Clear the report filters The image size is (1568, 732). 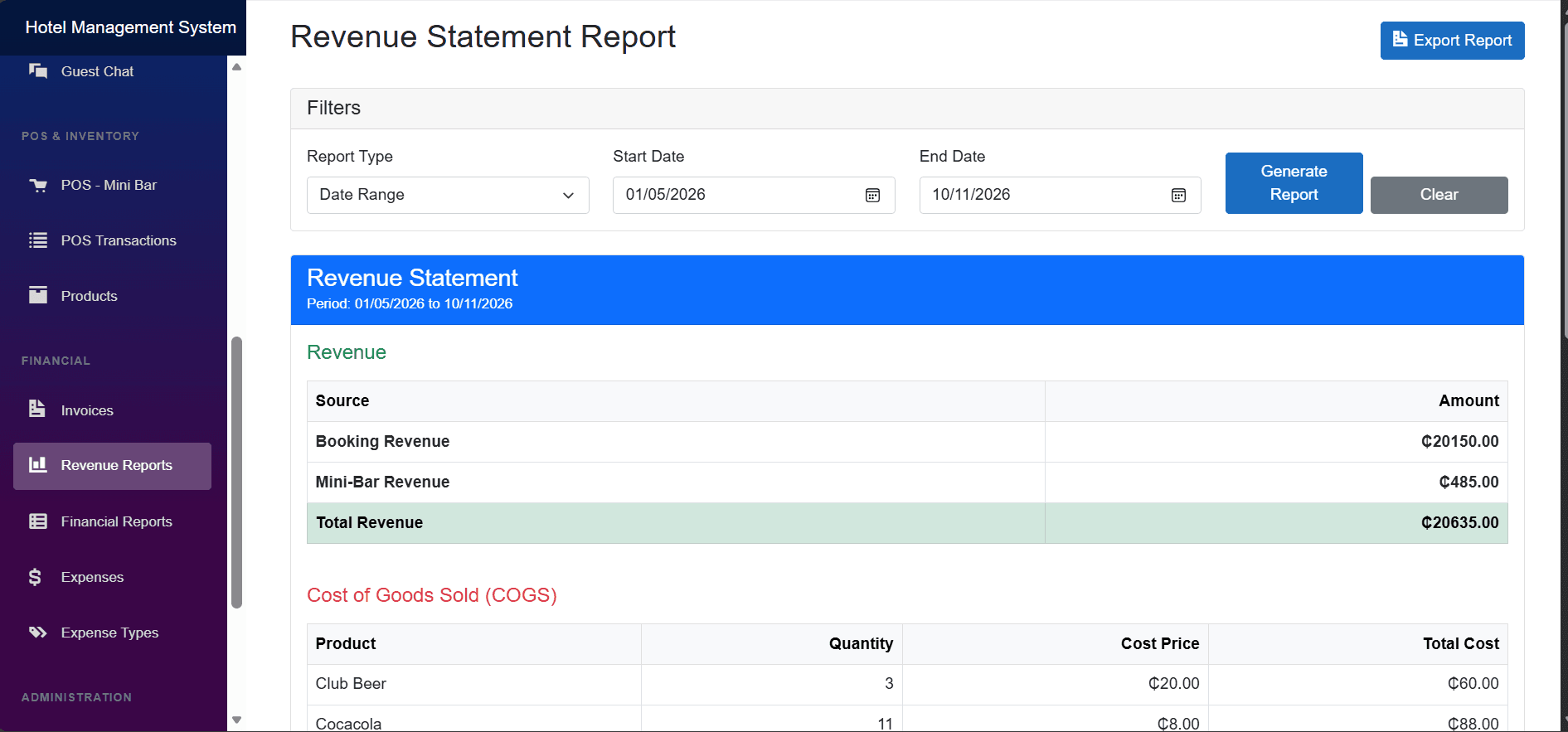coord(1439,195)
